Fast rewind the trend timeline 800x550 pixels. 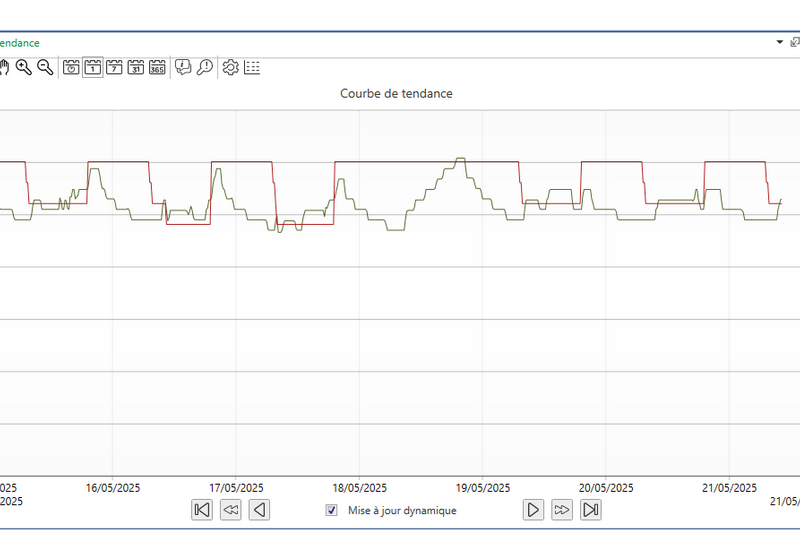click(x=231, y=510)
